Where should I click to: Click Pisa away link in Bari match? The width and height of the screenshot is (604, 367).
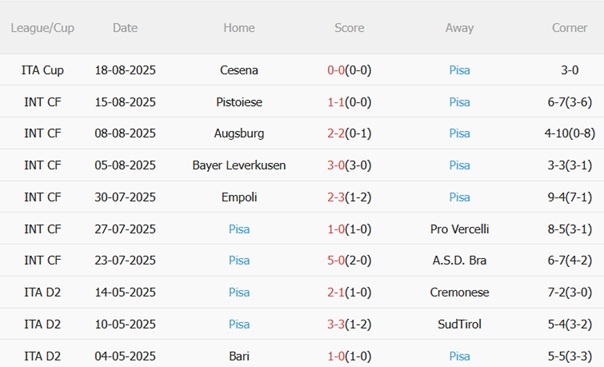click(459, 356)
